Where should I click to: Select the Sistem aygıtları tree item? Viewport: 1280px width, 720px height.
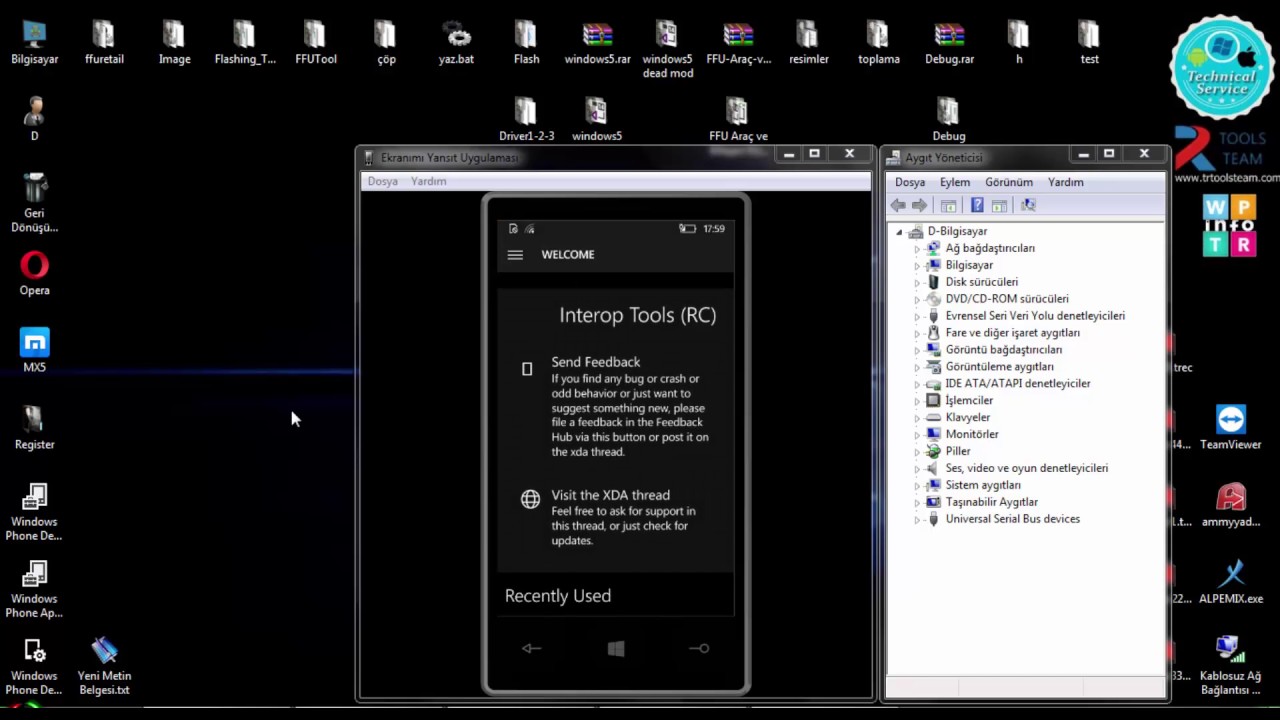pos(983,485)
